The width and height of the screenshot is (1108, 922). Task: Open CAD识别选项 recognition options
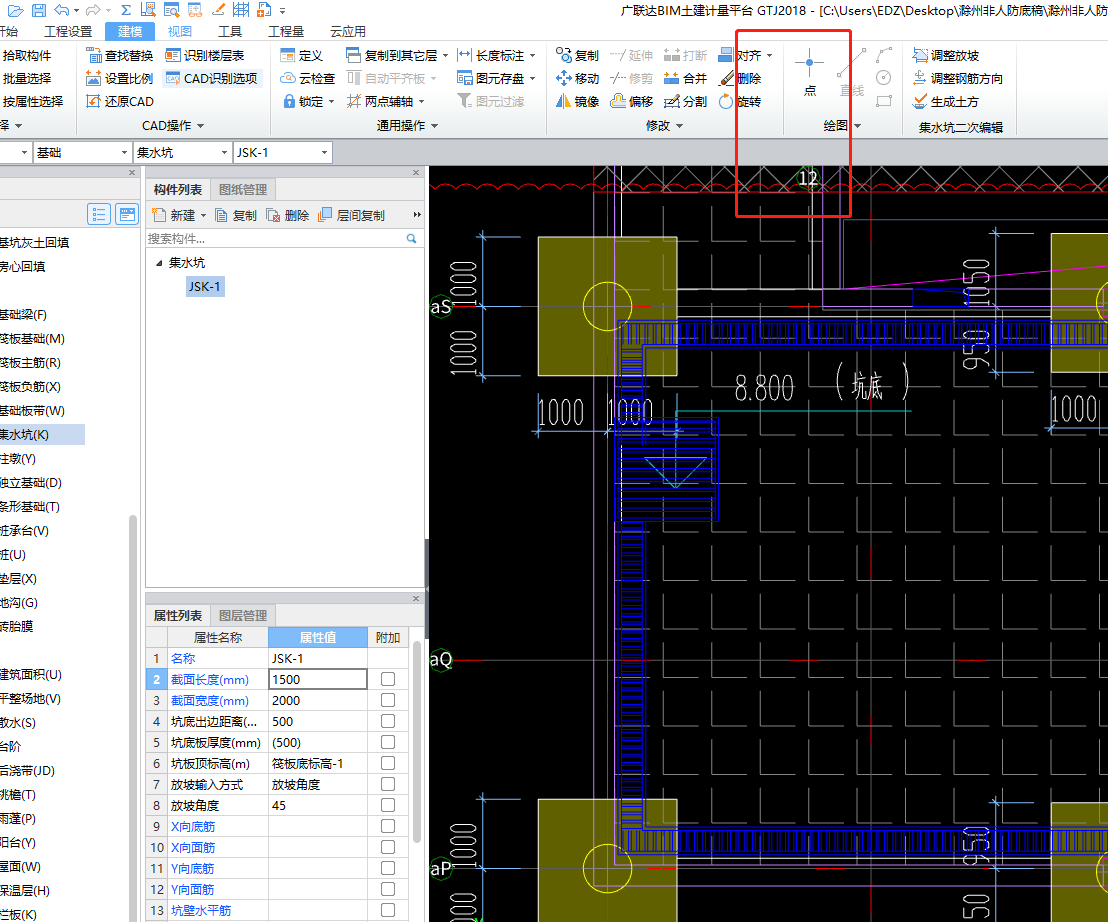pos(211,78)
